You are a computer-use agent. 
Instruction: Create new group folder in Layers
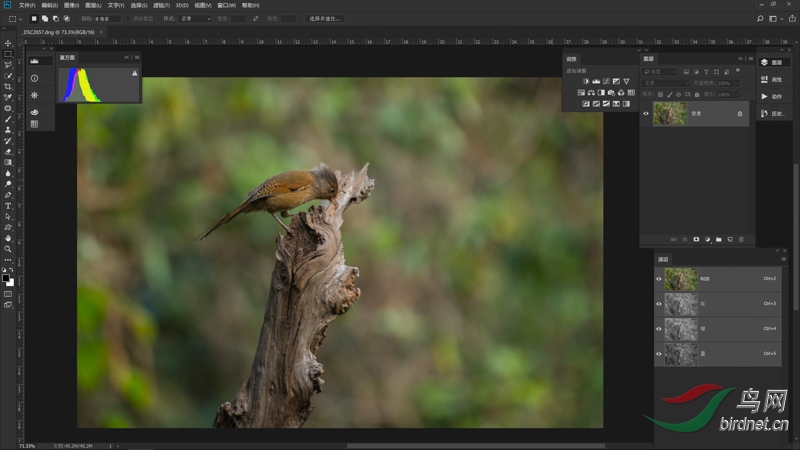click(x=718, y=240)
